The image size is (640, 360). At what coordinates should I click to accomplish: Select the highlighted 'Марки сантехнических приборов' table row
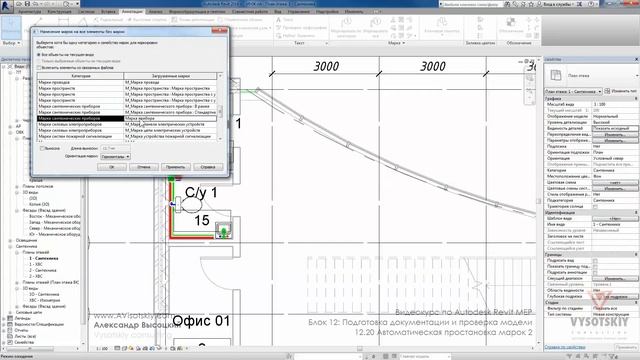click(127, 118)
